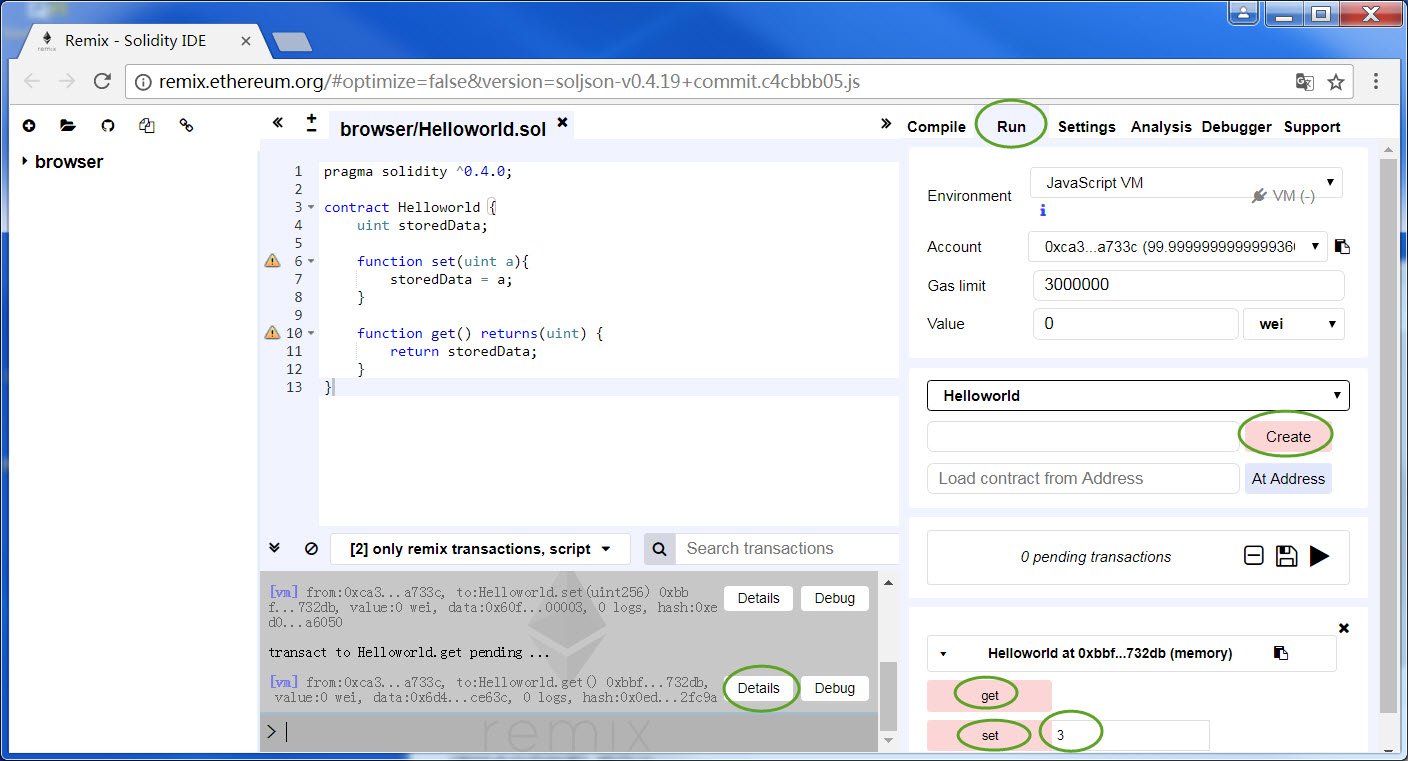Open the terminal transaction filter dropdown
Viewport: 1408px width, 761px height.
[480, 549]
